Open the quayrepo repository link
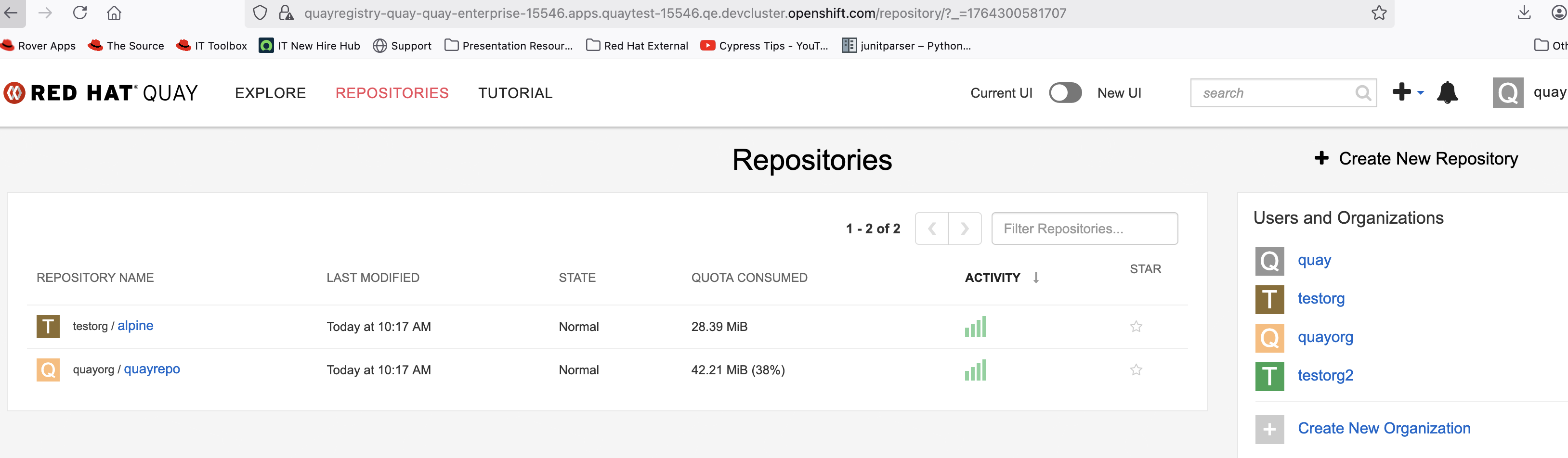The image size is (1568, 458). point(152,369)
